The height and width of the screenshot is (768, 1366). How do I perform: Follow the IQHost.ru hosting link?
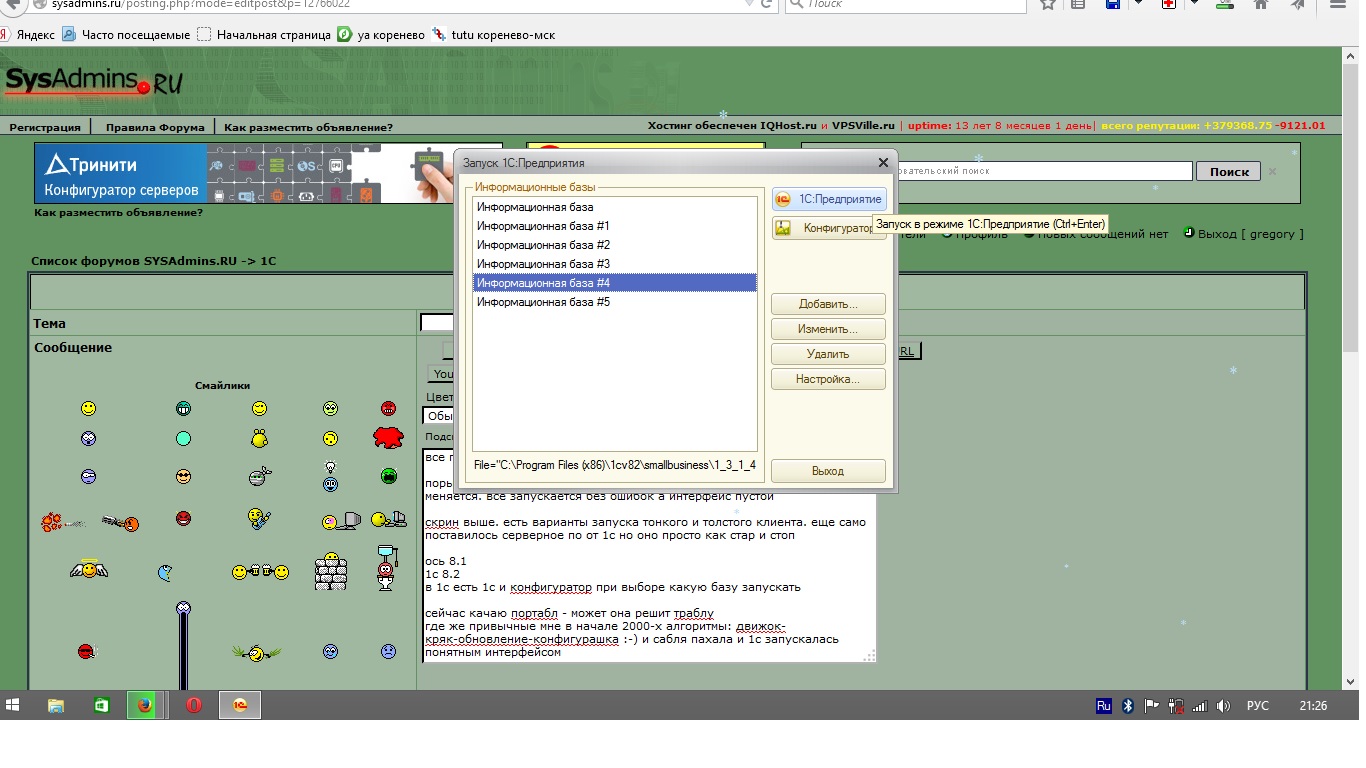788,126
